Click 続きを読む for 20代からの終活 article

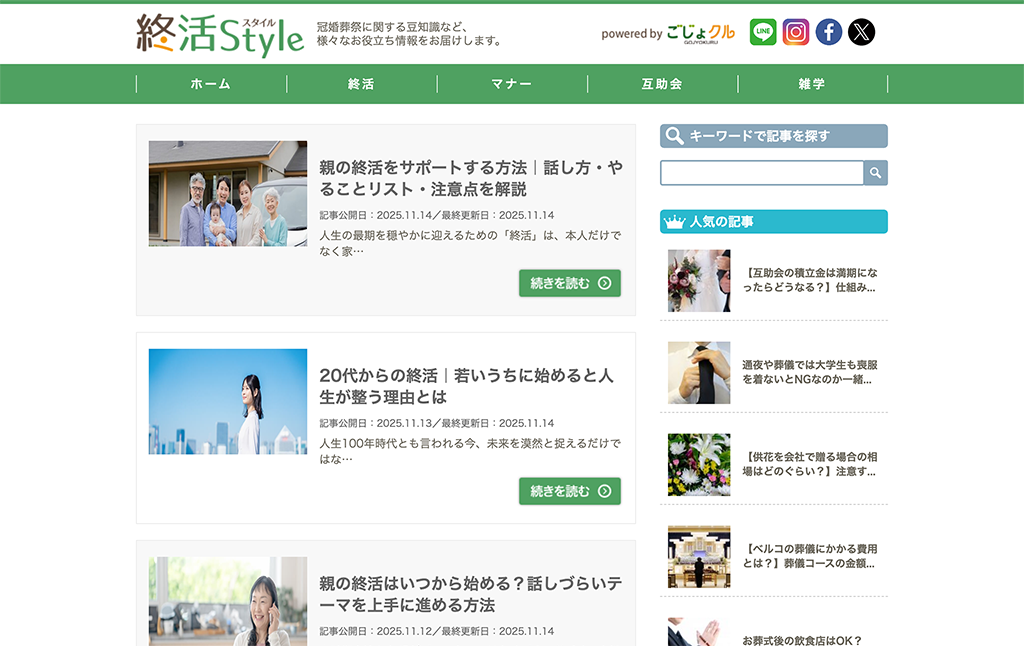(570, 491)
